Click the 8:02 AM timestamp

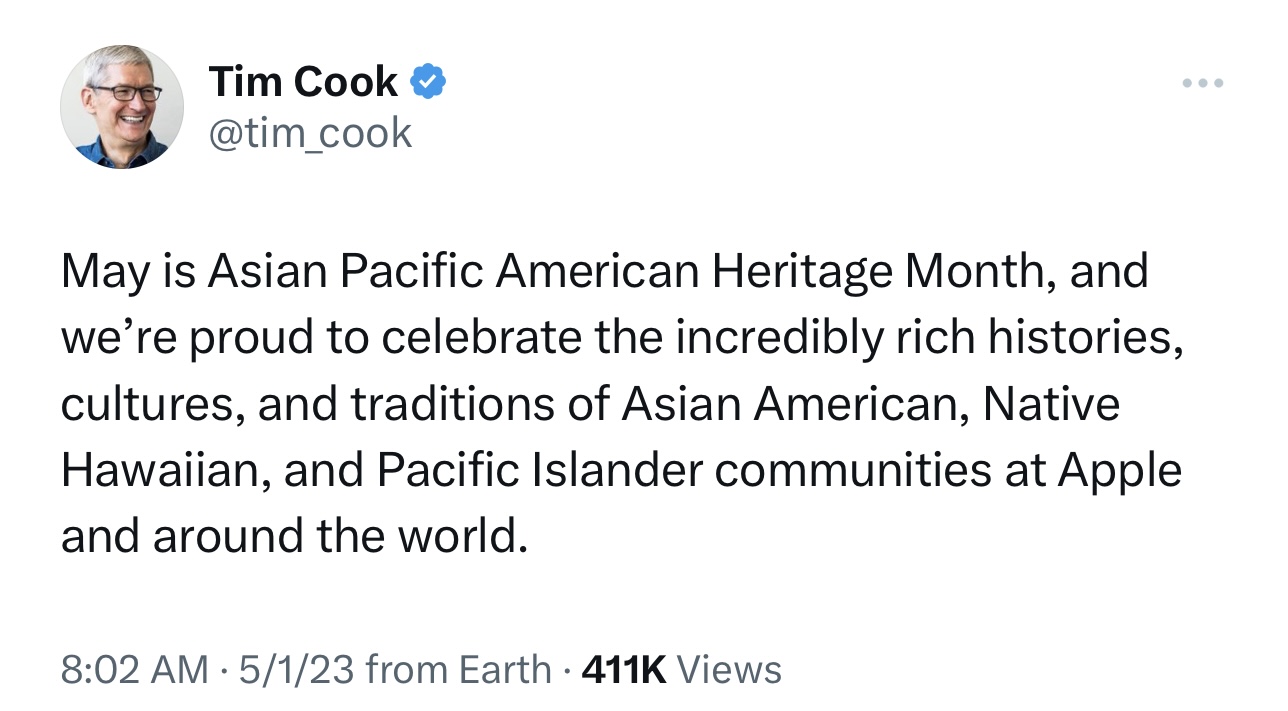135,669
